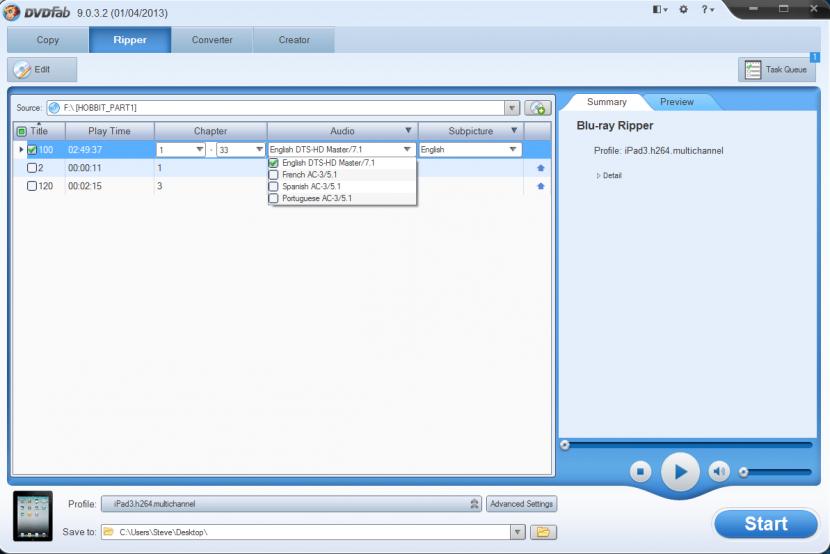830x554 pixels.
Task: Open the Subpicture column header dropdown arrow
Action: (514, 130)
